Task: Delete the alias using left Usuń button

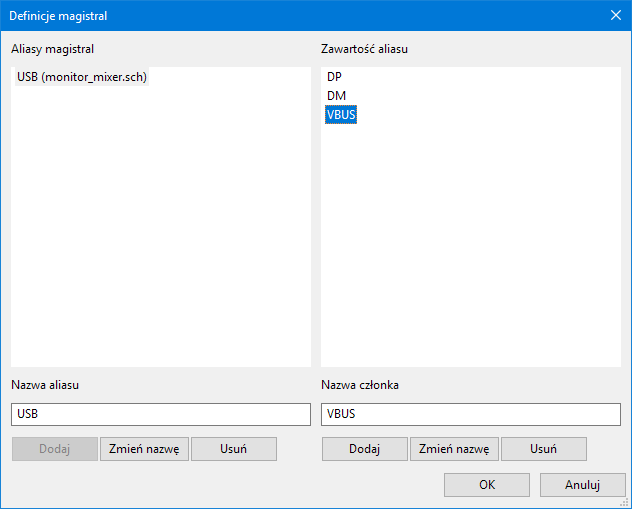Action: pyautogui.click(x=233, y=449)
